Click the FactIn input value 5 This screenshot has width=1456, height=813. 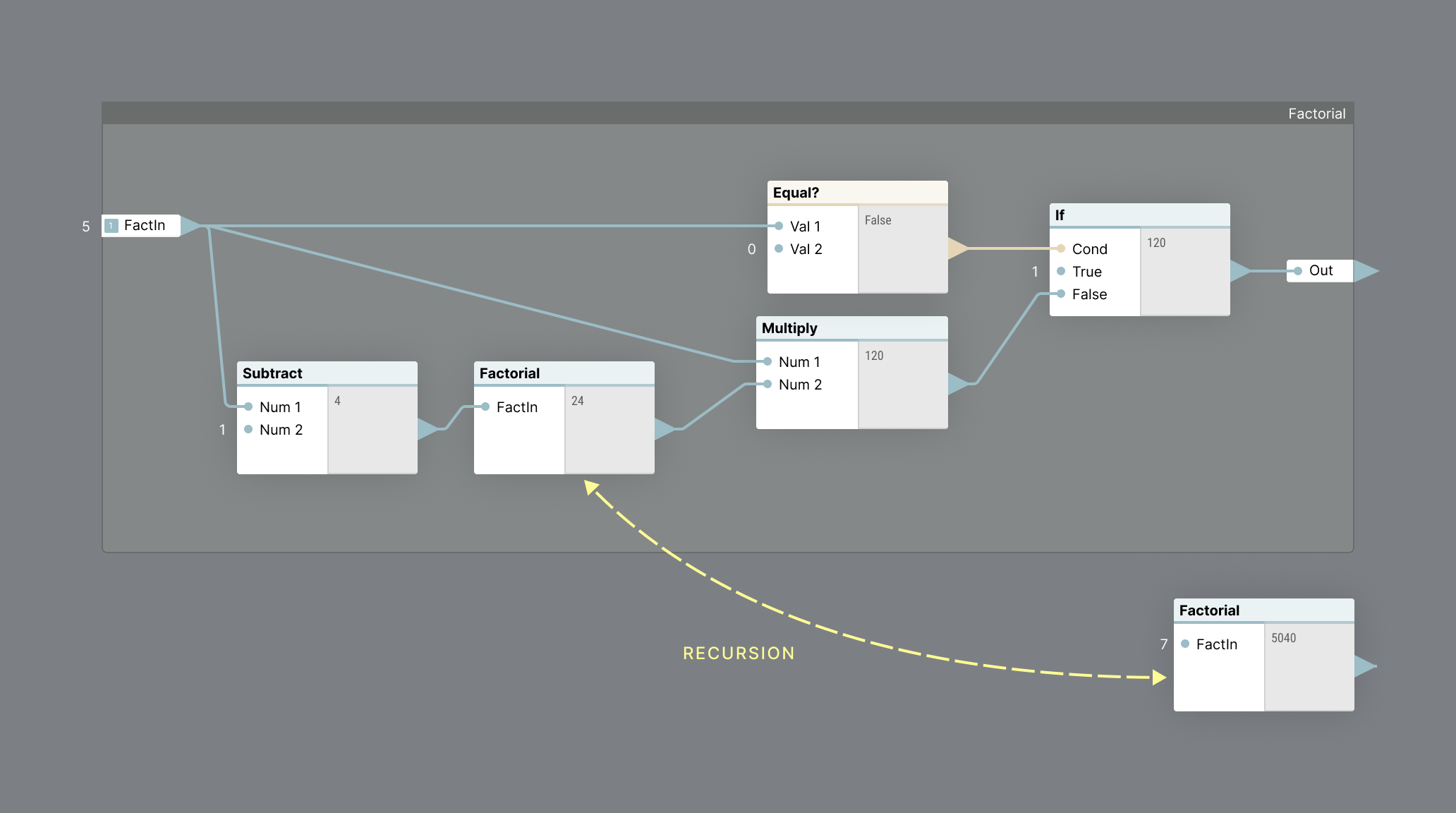tap(86, 227)
